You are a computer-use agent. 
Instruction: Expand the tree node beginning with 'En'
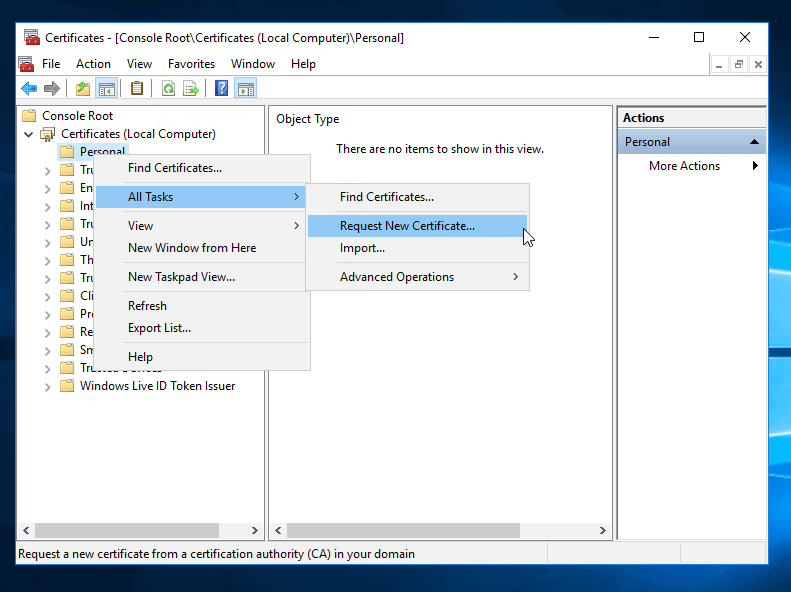pos(47,189)
